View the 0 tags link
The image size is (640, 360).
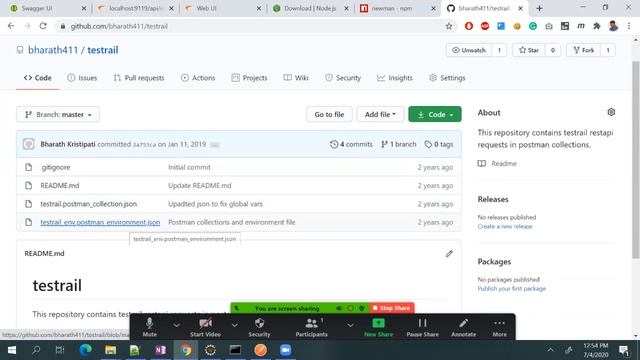pos(439,144)
